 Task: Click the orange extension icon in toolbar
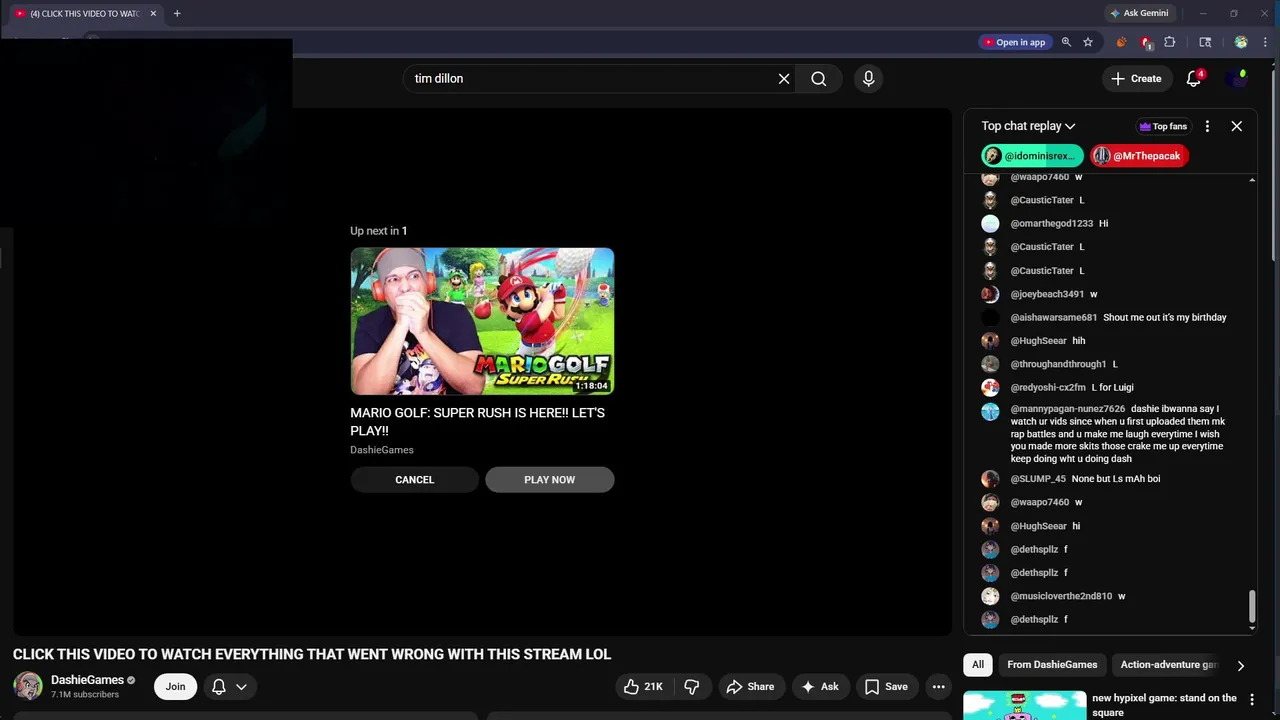1121,42
